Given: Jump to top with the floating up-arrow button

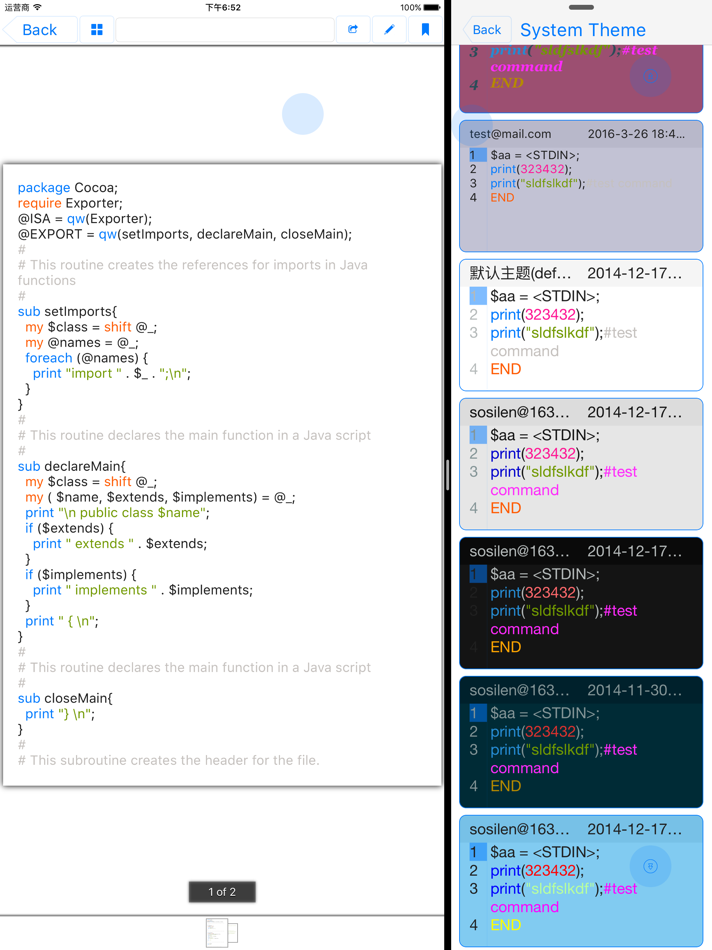Looking at the screenshot, I should click(x=650, y=76).
